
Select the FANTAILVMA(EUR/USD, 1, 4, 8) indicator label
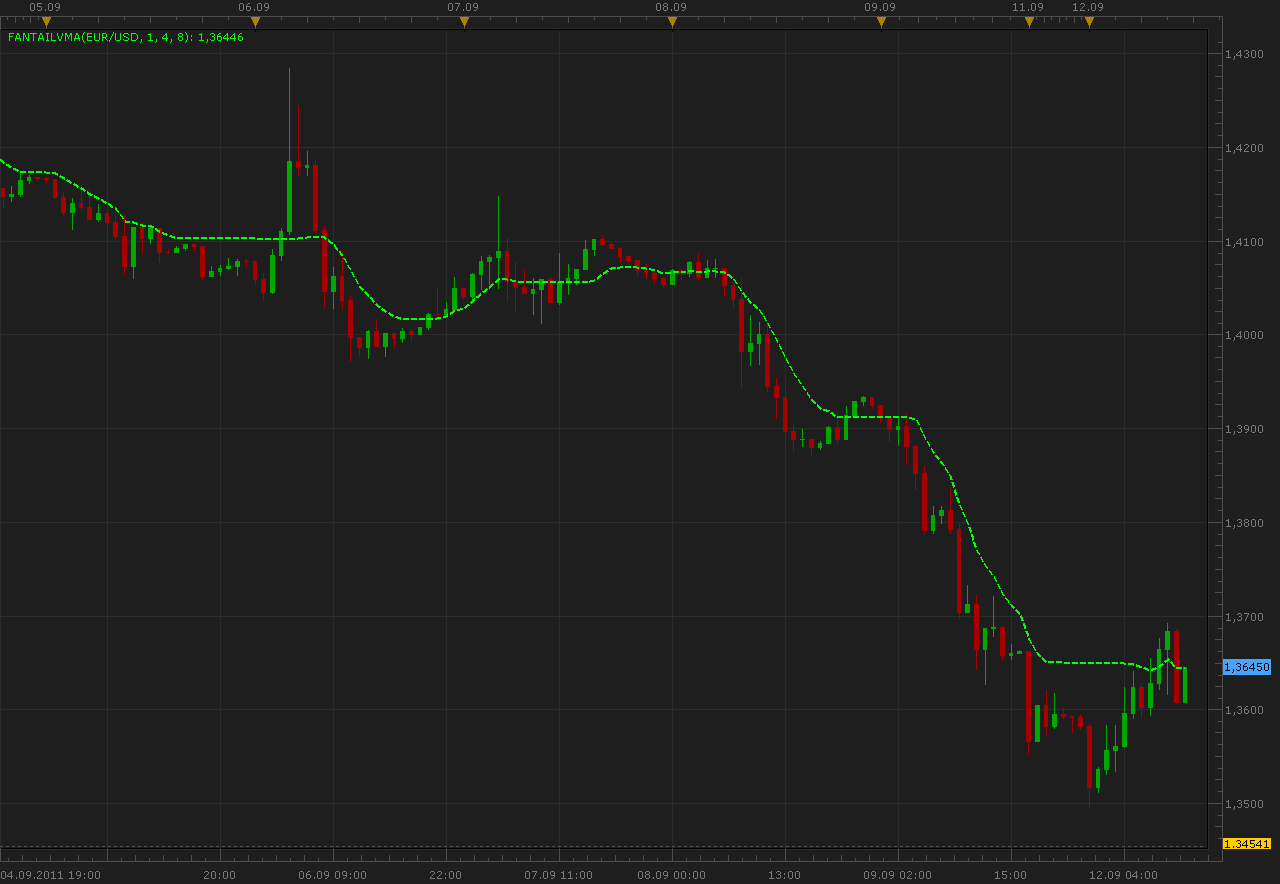tap(126, 38)
